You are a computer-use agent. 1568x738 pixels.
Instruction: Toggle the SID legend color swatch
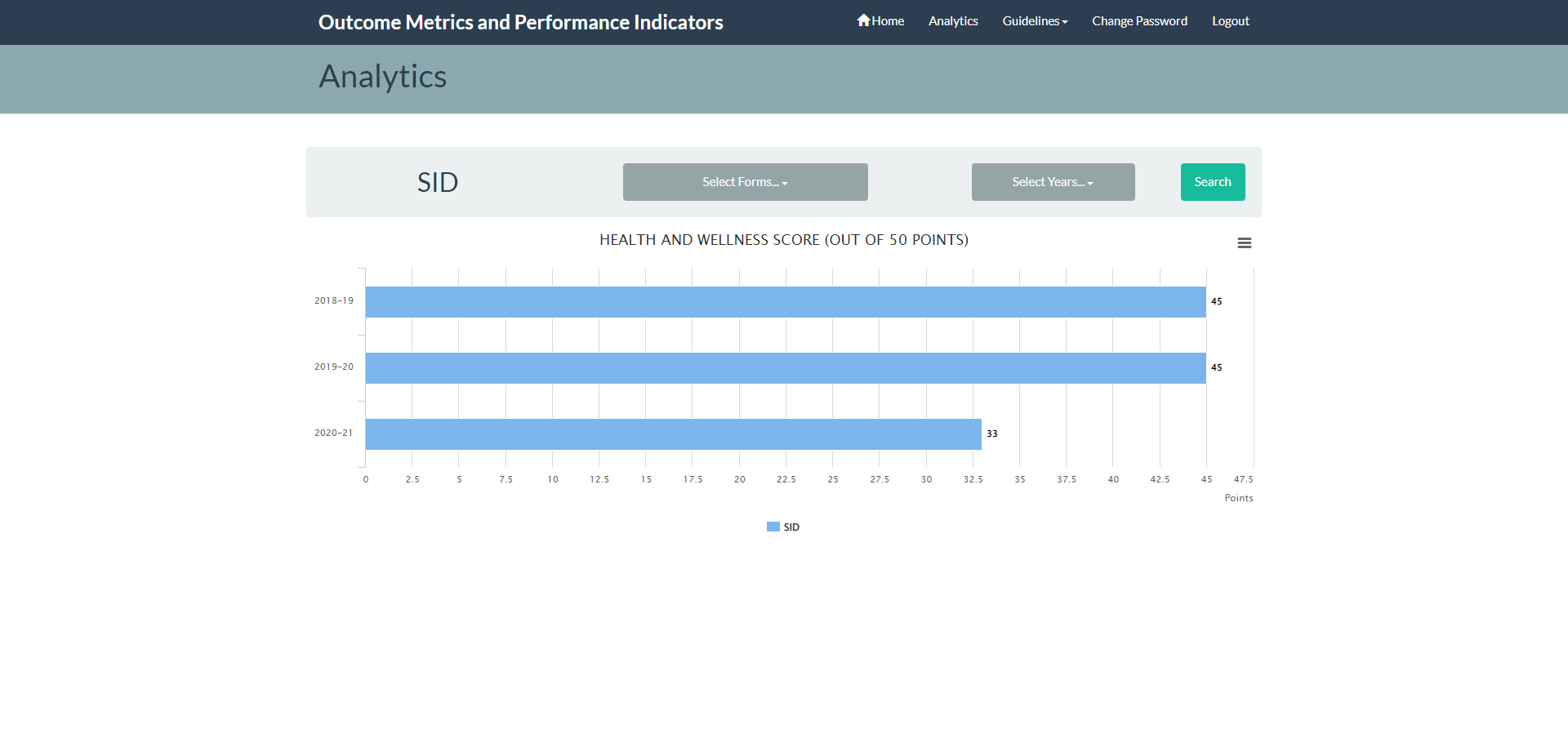coord(773,527)
